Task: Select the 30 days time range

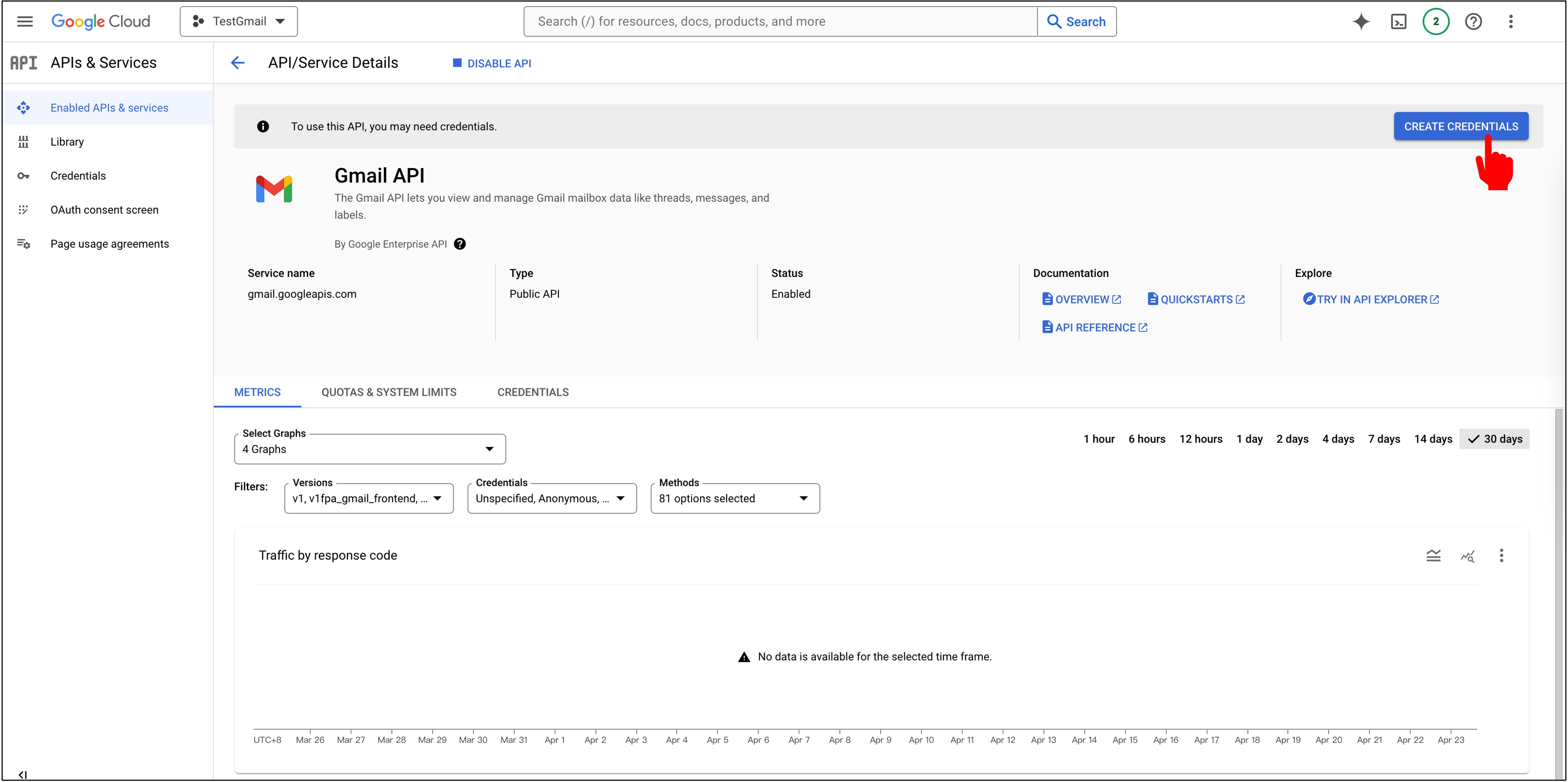Action: 1494,440
